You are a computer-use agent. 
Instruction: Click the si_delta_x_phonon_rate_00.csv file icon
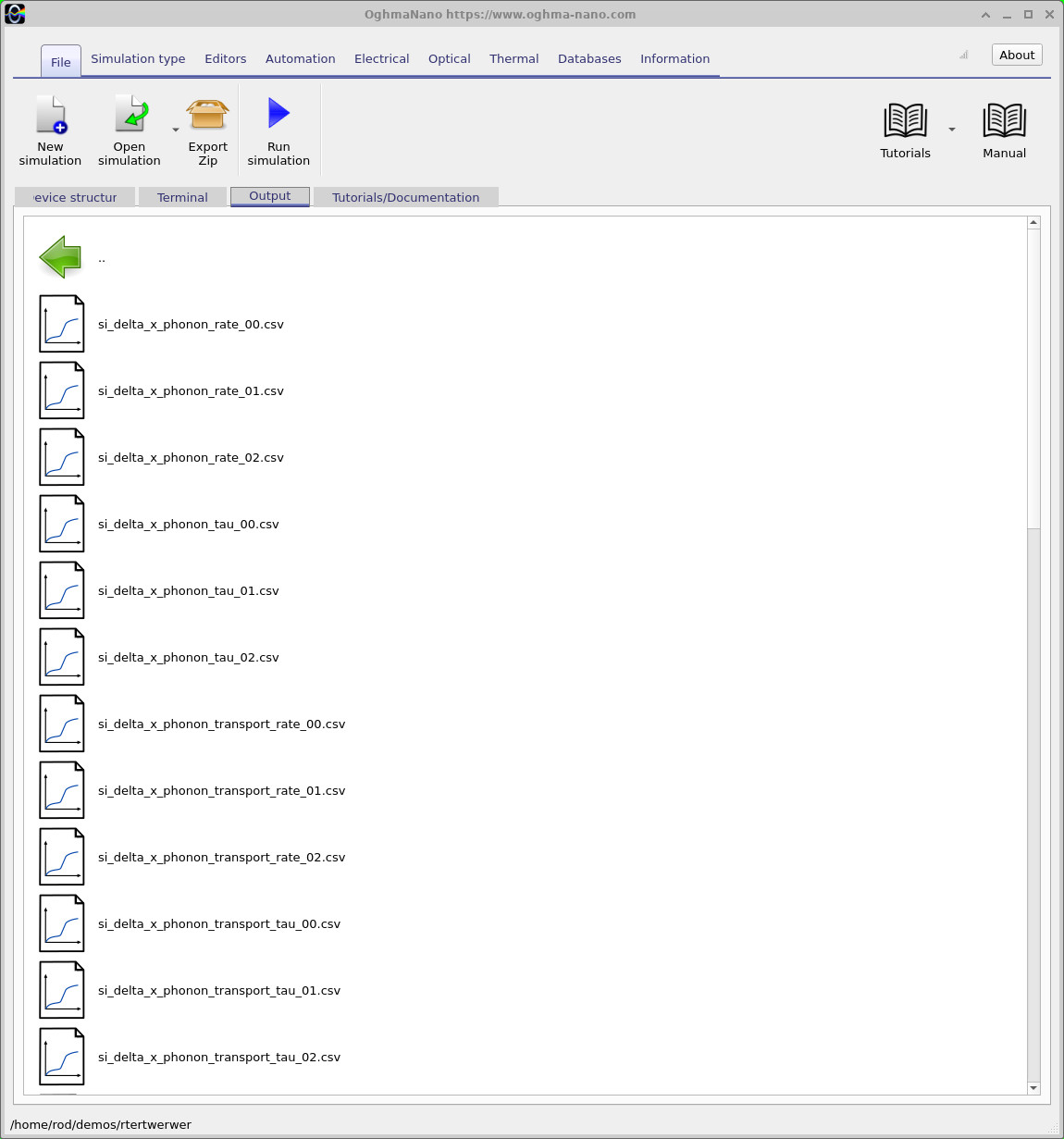pos(62,324)
